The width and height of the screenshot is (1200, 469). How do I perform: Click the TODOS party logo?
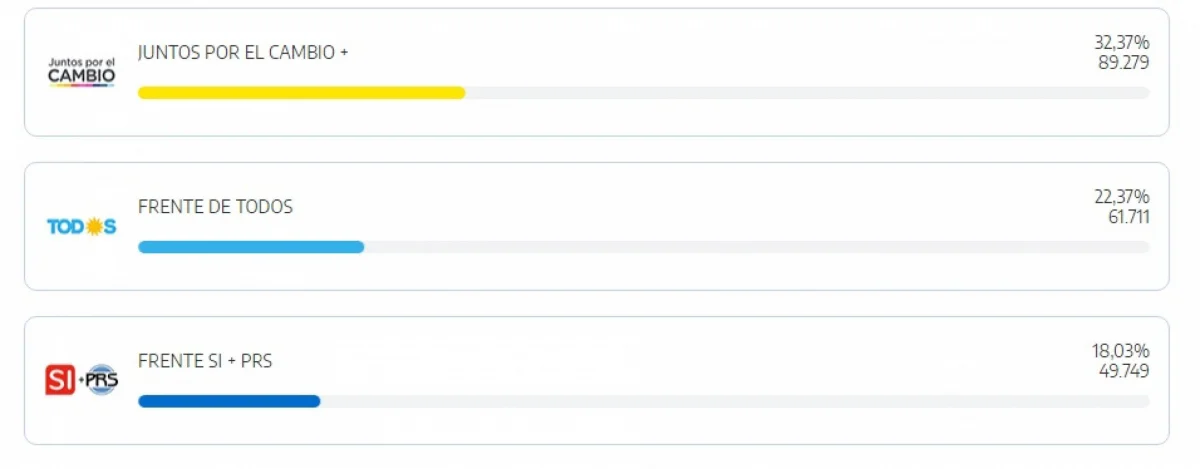[82, 227]
